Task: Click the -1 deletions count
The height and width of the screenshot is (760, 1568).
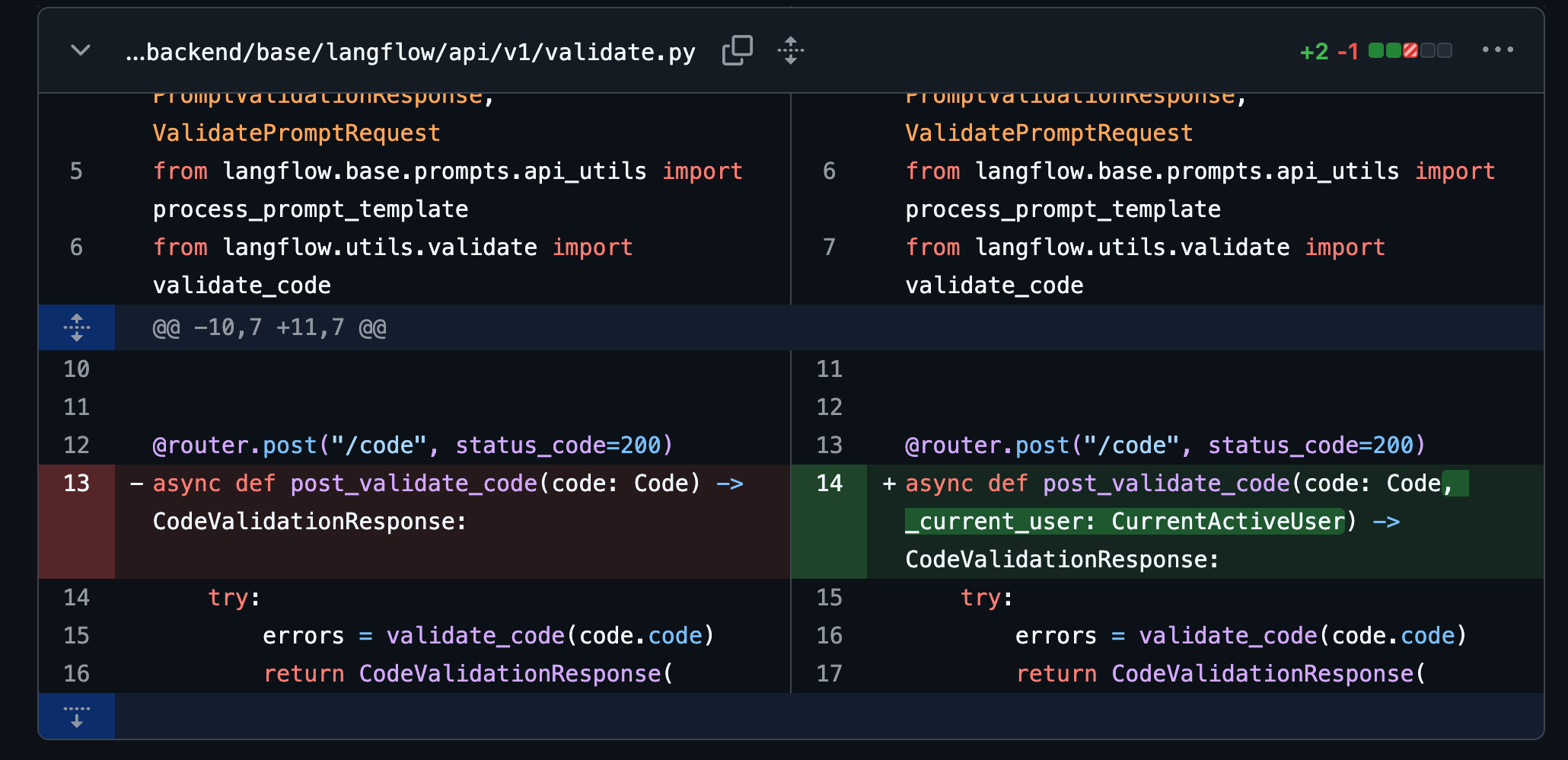Action: coord(1347,52)
